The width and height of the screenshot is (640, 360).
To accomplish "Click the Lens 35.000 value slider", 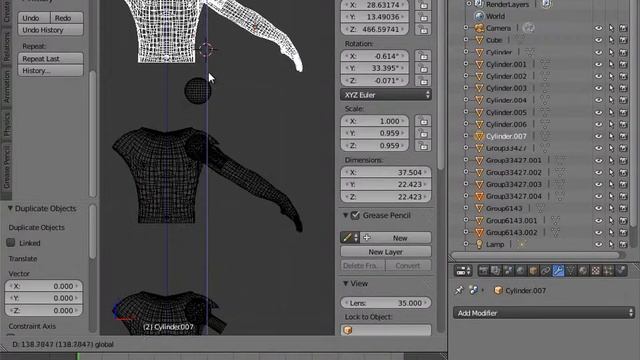I will pyautogui.click(x=386, y=303).
